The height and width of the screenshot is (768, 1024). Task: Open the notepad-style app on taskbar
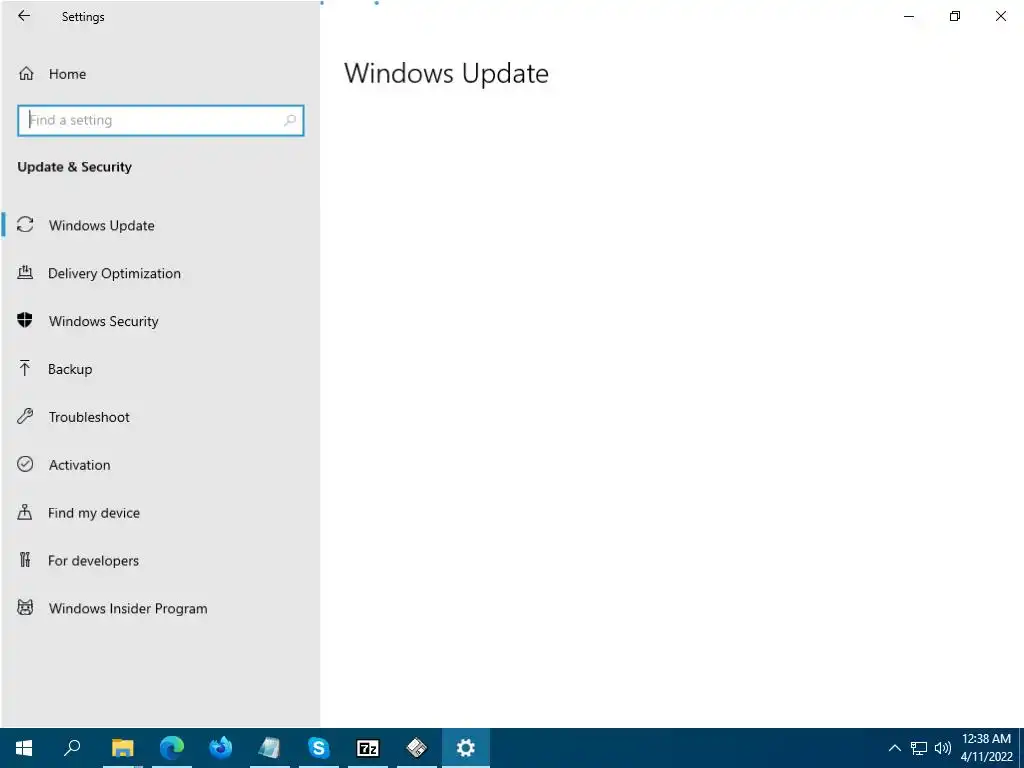point(269,748)
